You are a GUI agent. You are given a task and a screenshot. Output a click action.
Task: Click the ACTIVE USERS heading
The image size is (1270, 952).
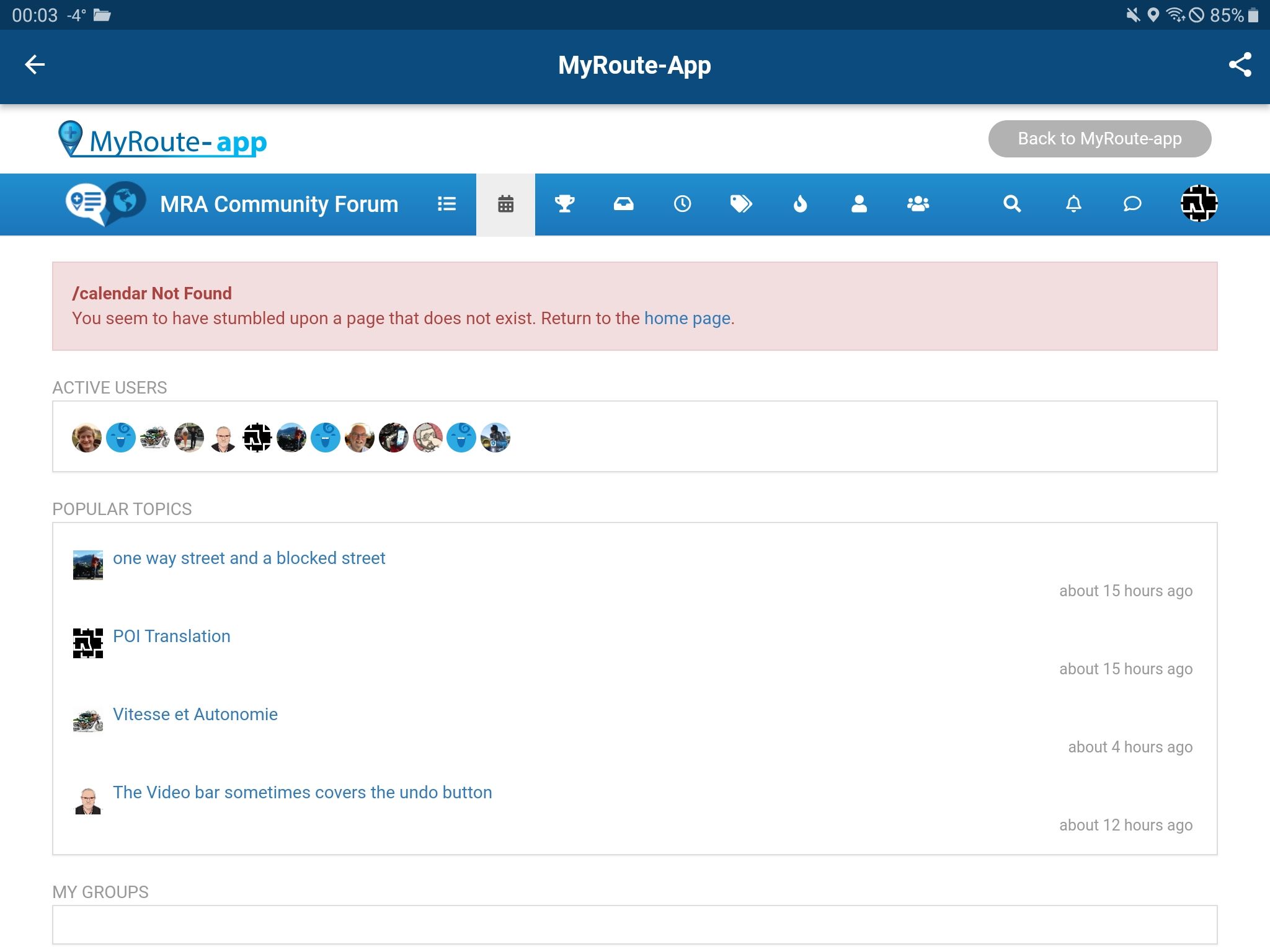110,387
